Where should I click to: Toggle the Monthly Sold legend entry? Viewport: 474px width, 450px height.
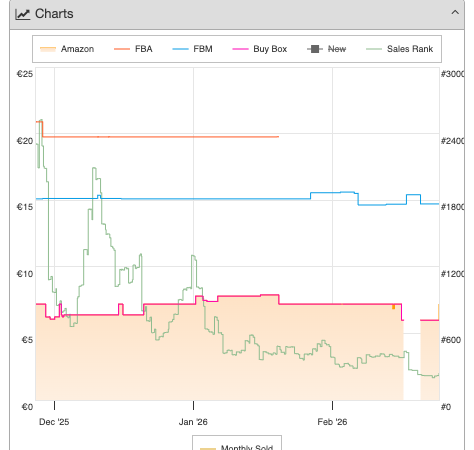click(x=237, y=447)
